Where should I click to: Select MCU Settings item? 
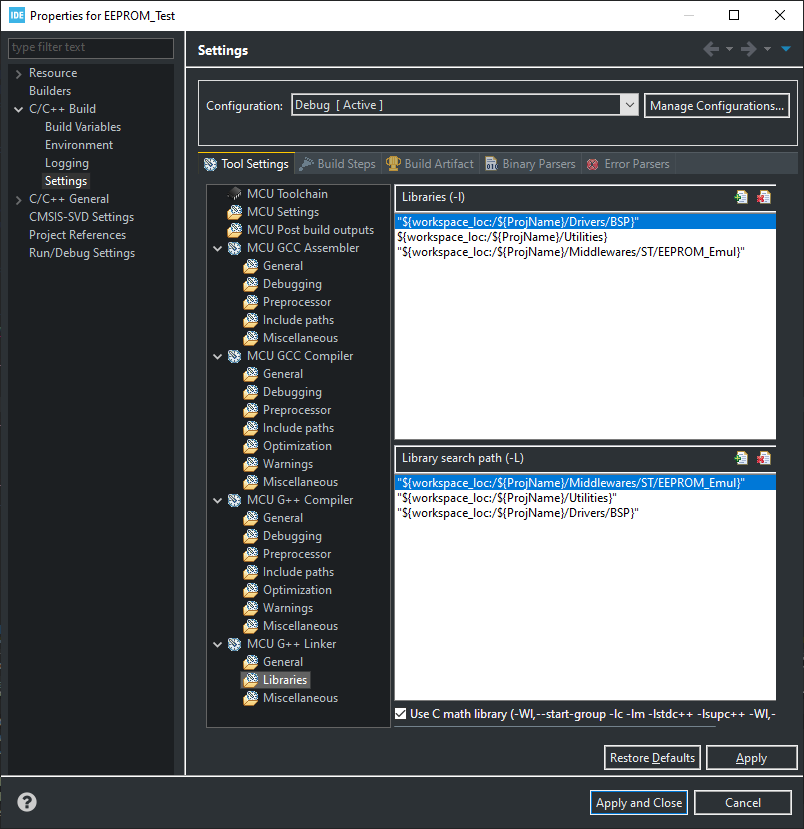tap(283, 212)
